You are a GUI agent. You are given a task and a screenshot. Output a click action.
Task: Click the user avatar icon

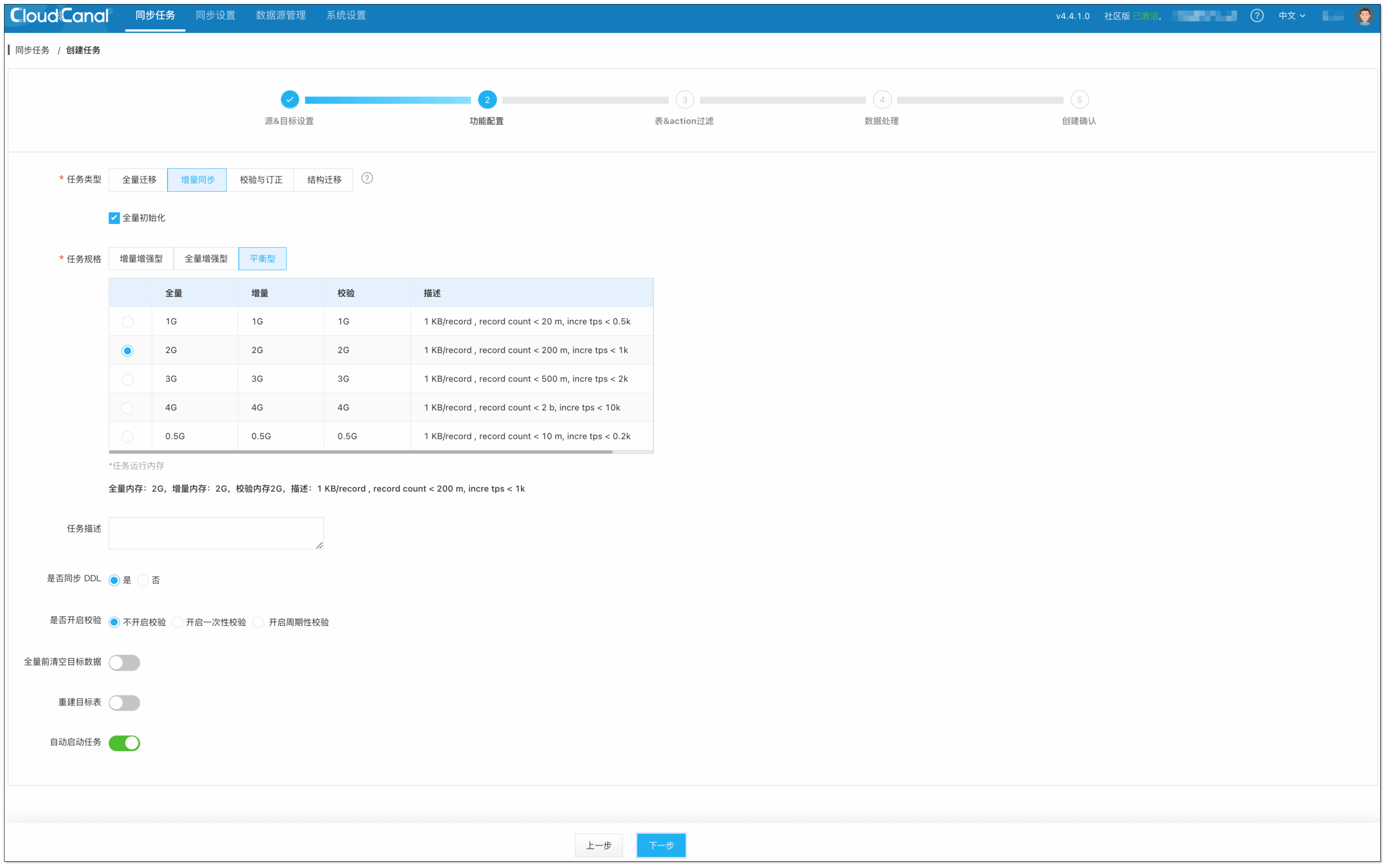[1364, 15]
